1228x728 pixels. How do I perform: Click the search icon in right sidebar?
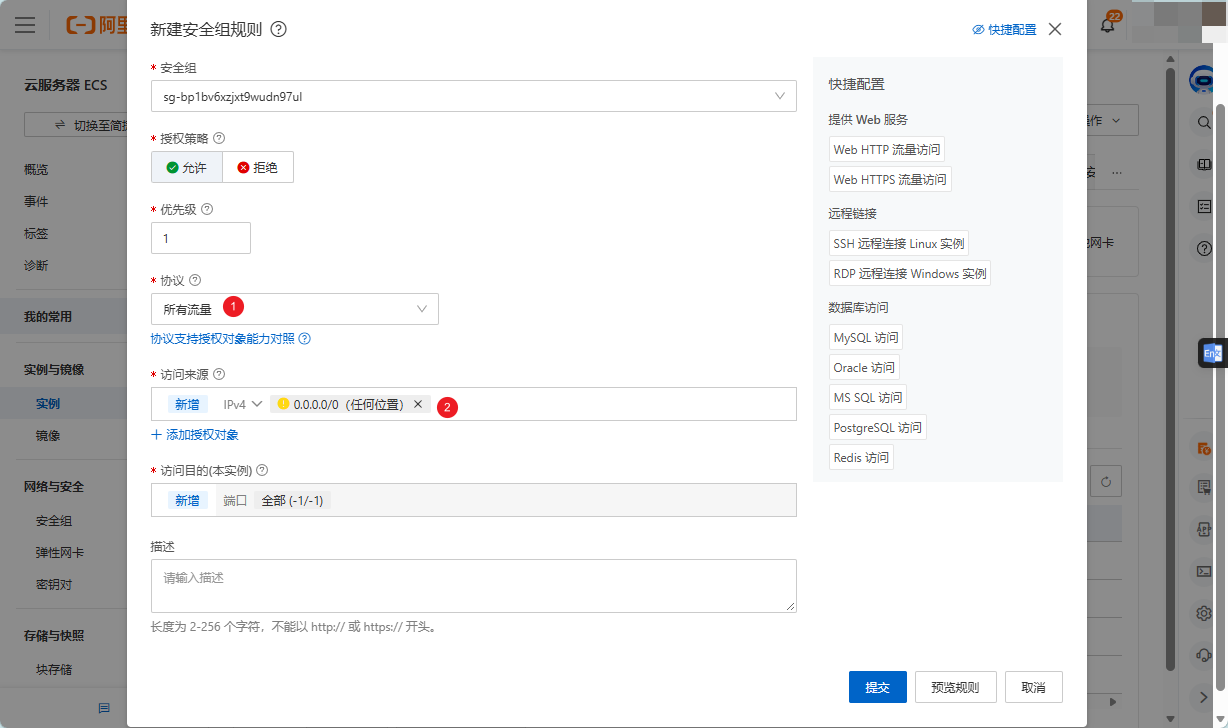click(1204, 122)
